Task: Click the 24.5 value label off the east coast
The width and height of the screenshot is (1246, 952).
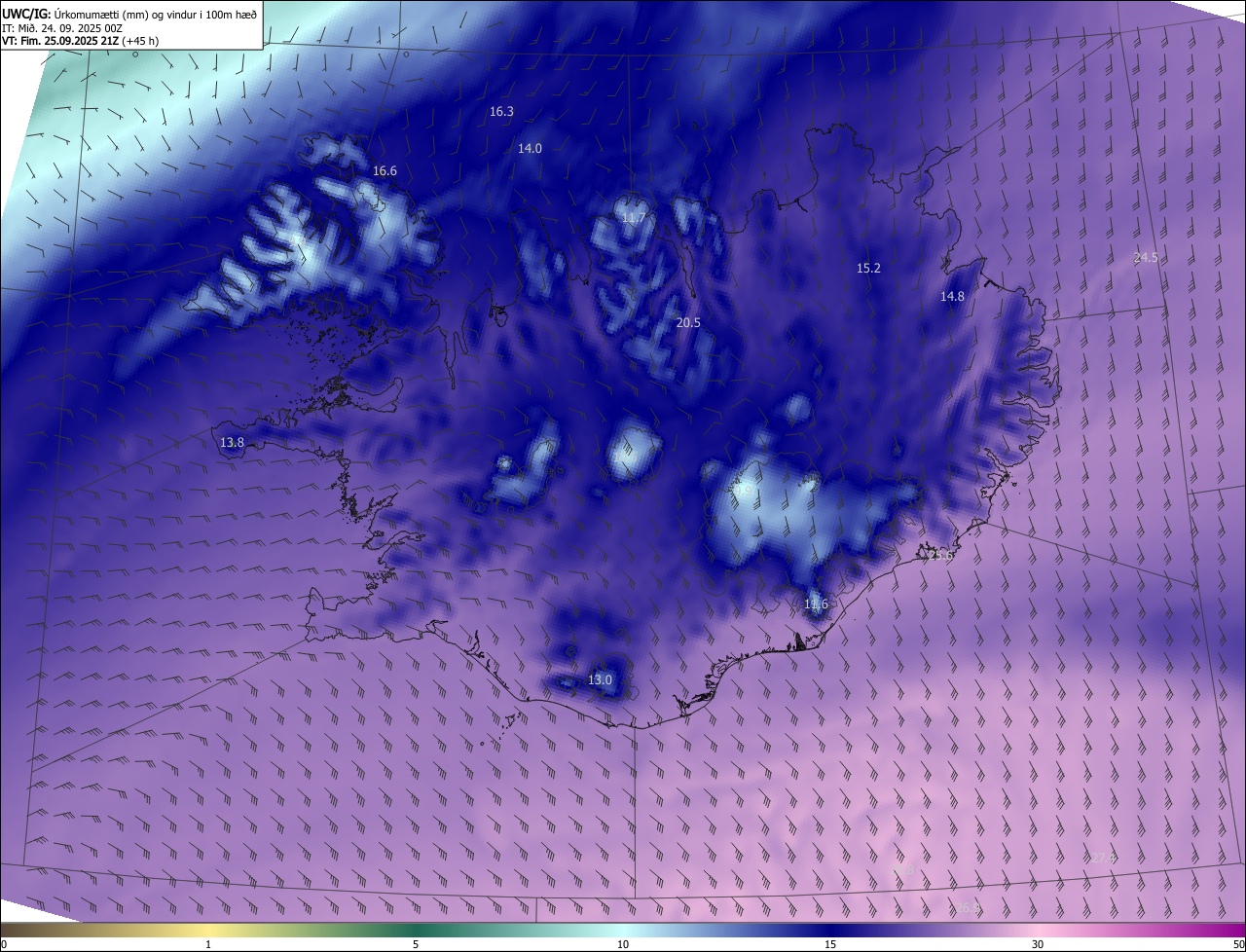Action: point(1146,258)
